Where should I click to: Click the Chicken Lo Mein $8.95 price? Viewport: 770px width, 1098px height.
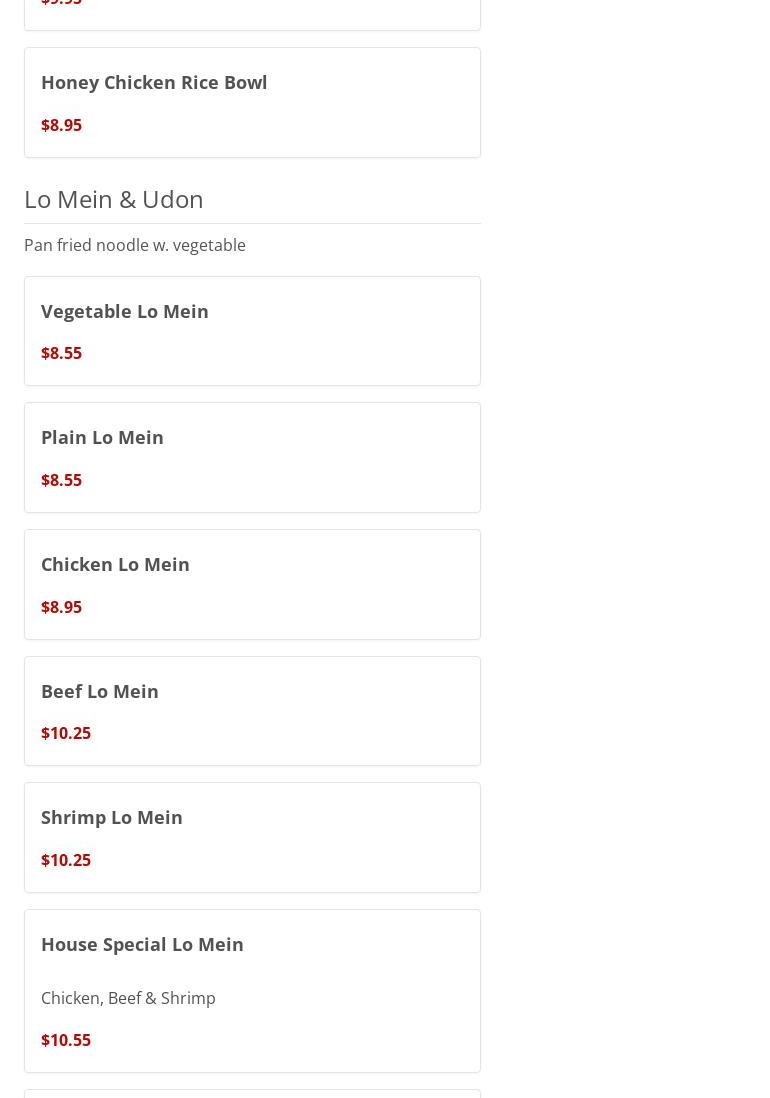click(x=61, y=607)
